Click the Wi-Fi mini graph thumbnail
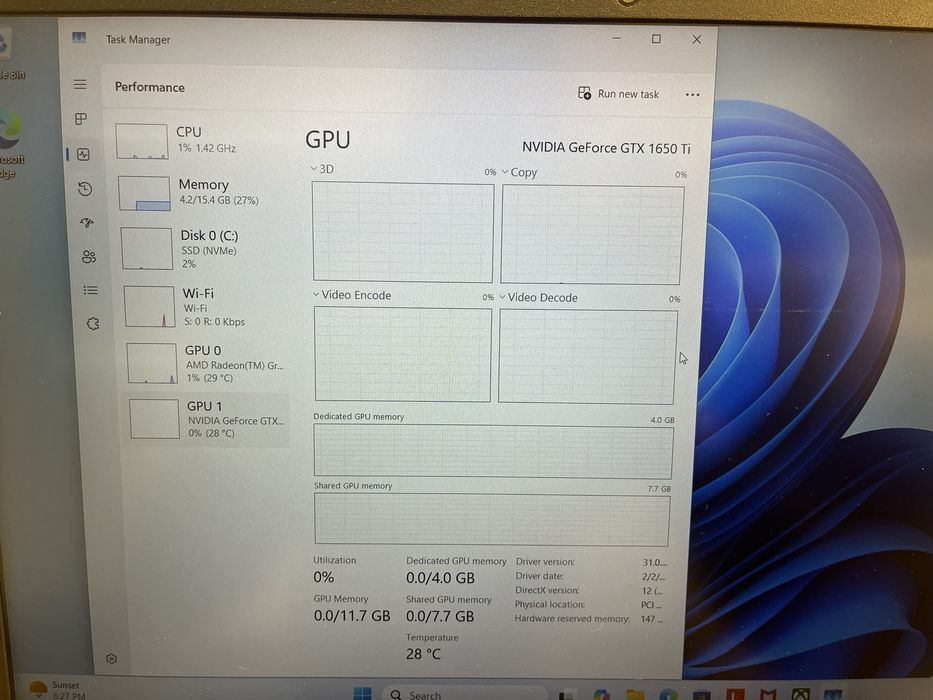 click(x=149, y=307)
